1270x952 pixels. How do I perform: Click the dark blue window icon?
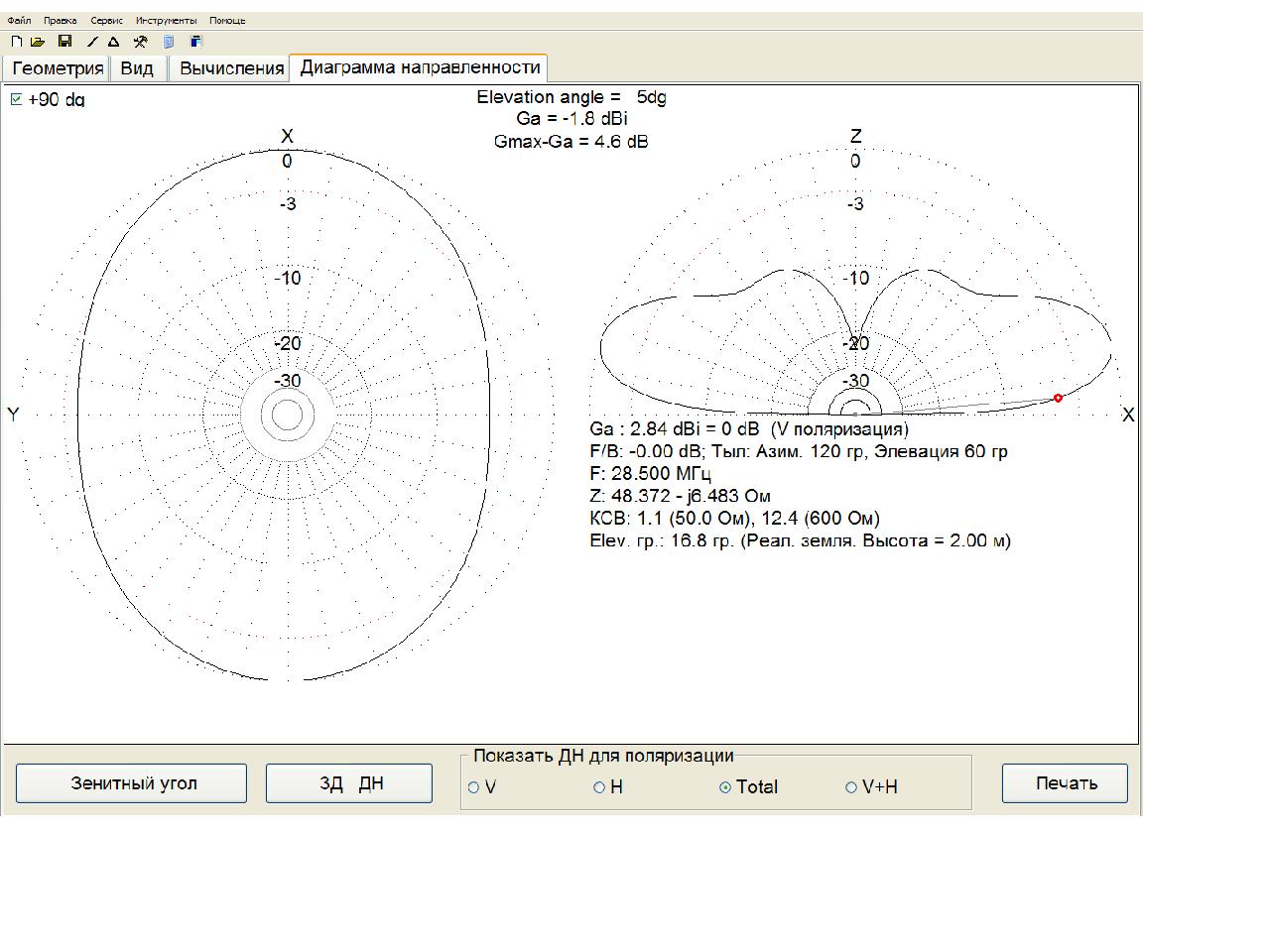pyautogui.click(x=195, y=42)
